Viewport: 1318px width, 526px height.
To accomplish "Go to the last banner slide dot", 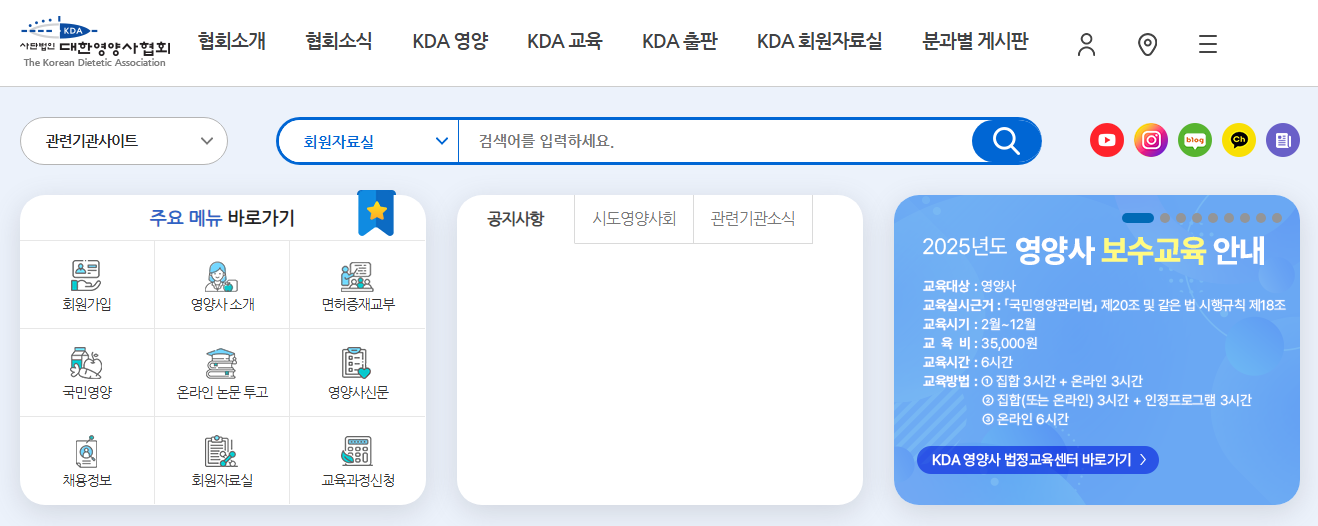I will (1276, 217).
